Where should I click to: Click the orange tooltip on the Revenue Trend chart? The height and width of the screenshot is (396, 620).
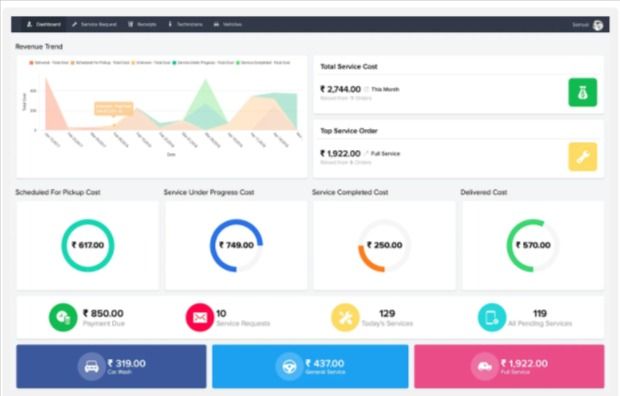click(x=113, y=109)
